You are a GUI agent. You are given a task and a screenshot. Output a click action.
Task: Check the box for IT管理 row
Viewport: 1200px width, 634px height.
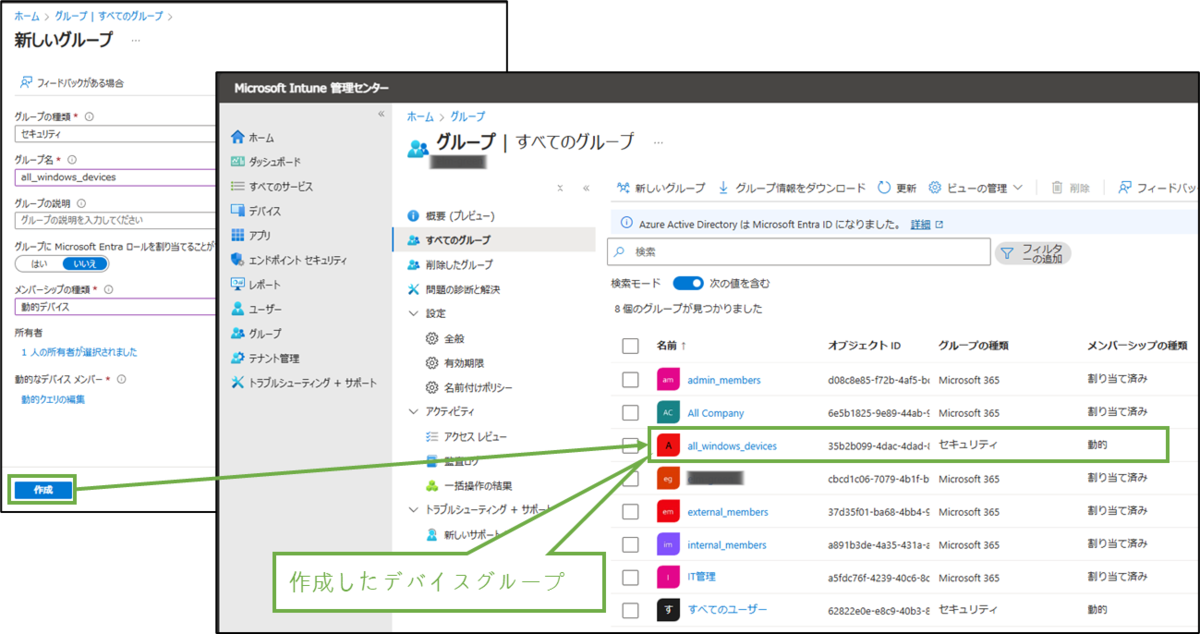[630, 577]
